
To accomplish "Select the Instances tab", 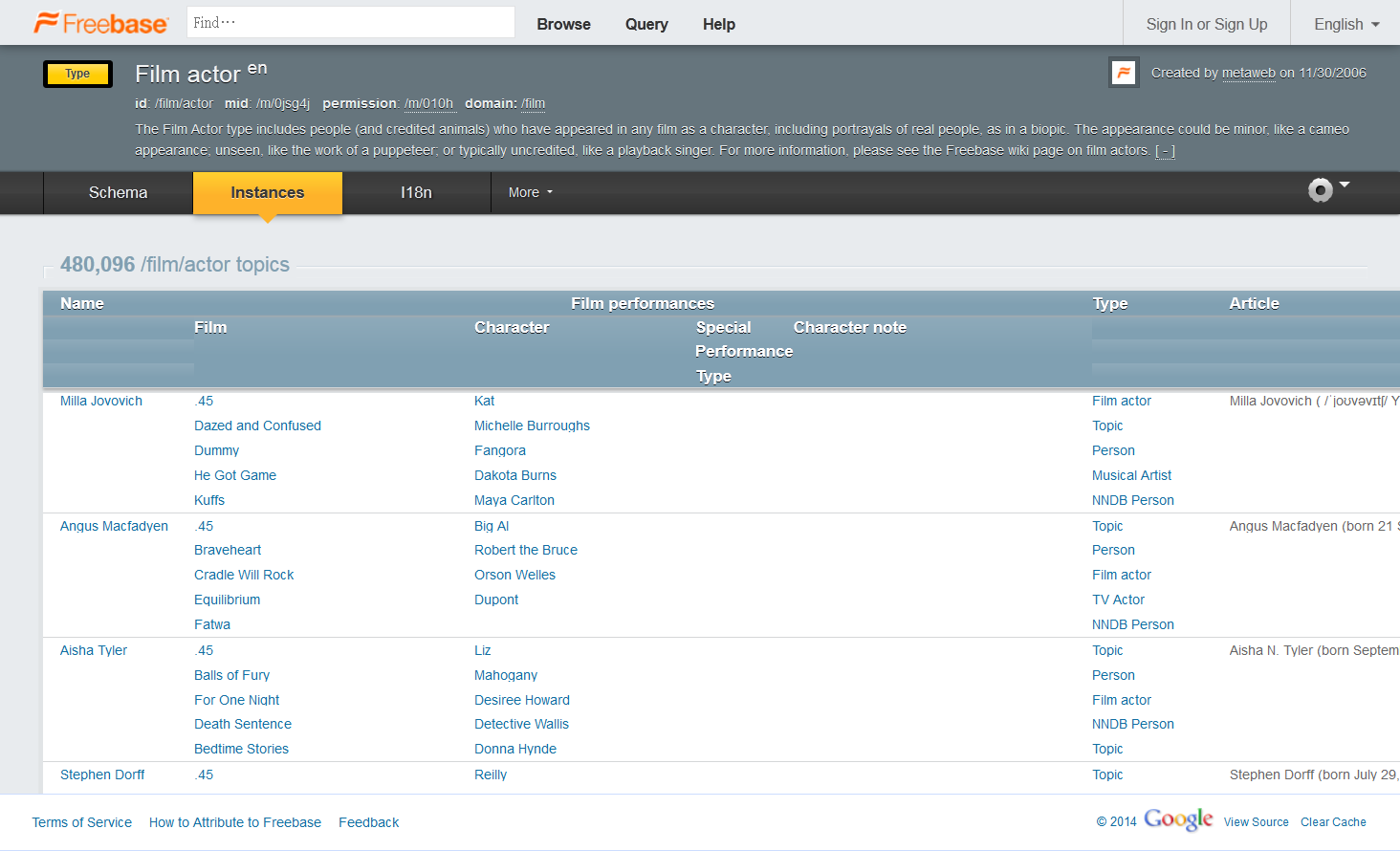I will click(268, 192).
